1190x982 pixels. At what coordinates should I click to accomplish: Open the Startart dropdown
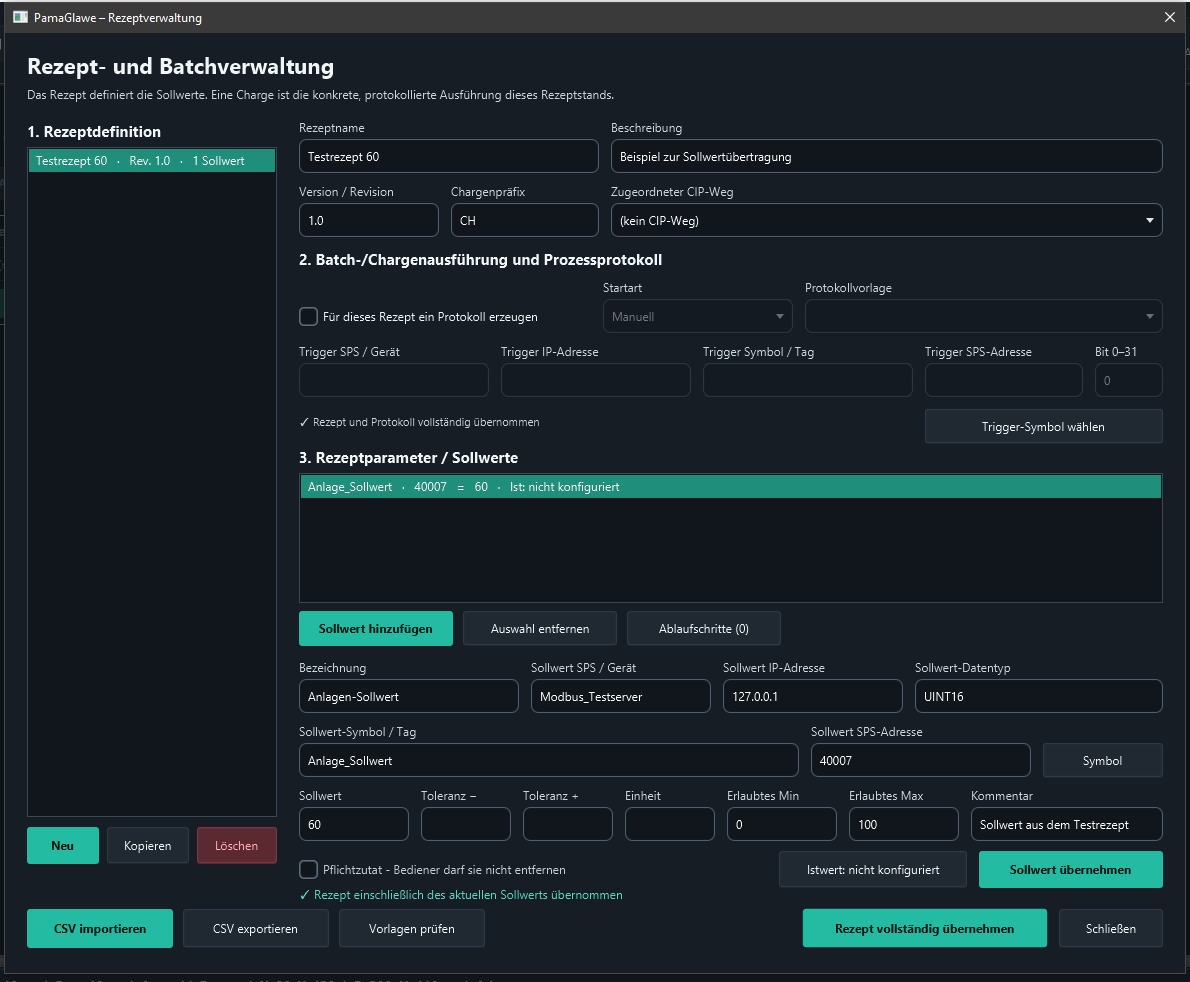tap(697, 316)
